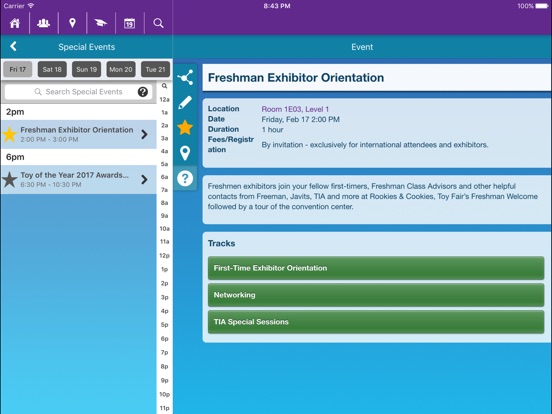The height and width of the screenshot is (414, 552).
Task: Tap the magnifier search icon in the purple toolbar
Action: [x=158, y=23]
